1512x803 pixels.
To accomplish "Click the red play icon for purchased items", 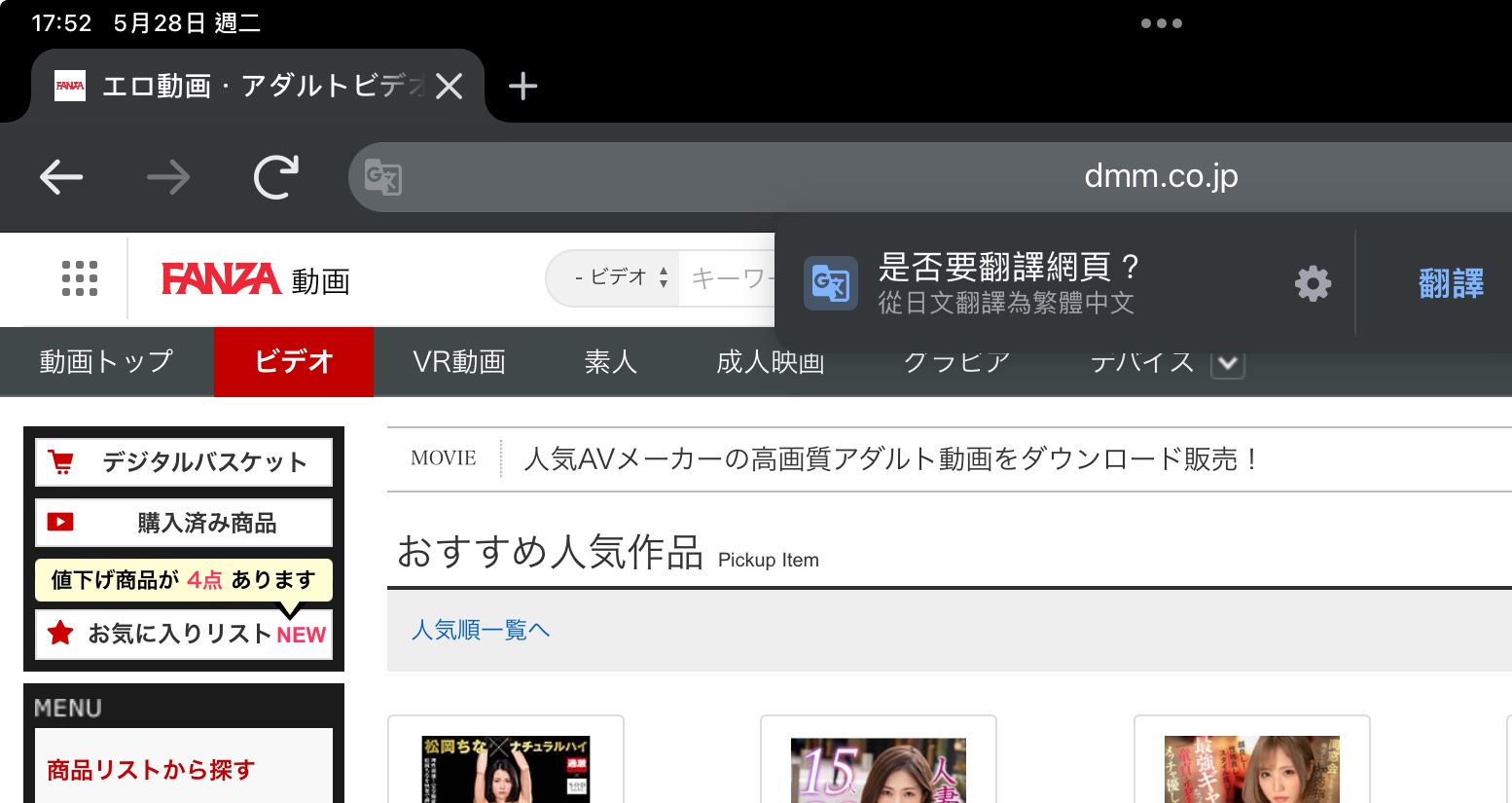I will (60, 523).
